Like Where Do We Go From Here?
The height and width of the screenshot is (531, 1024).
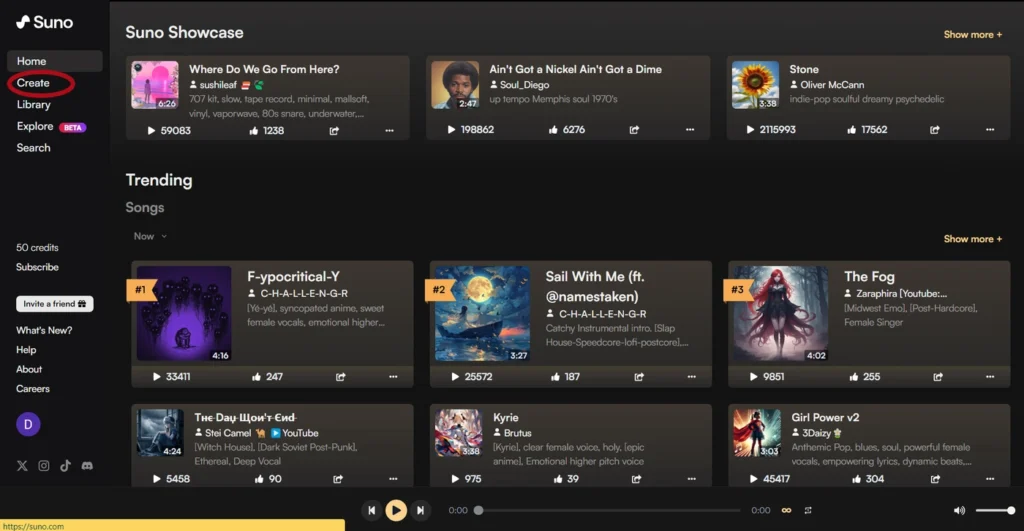[254, 131]
